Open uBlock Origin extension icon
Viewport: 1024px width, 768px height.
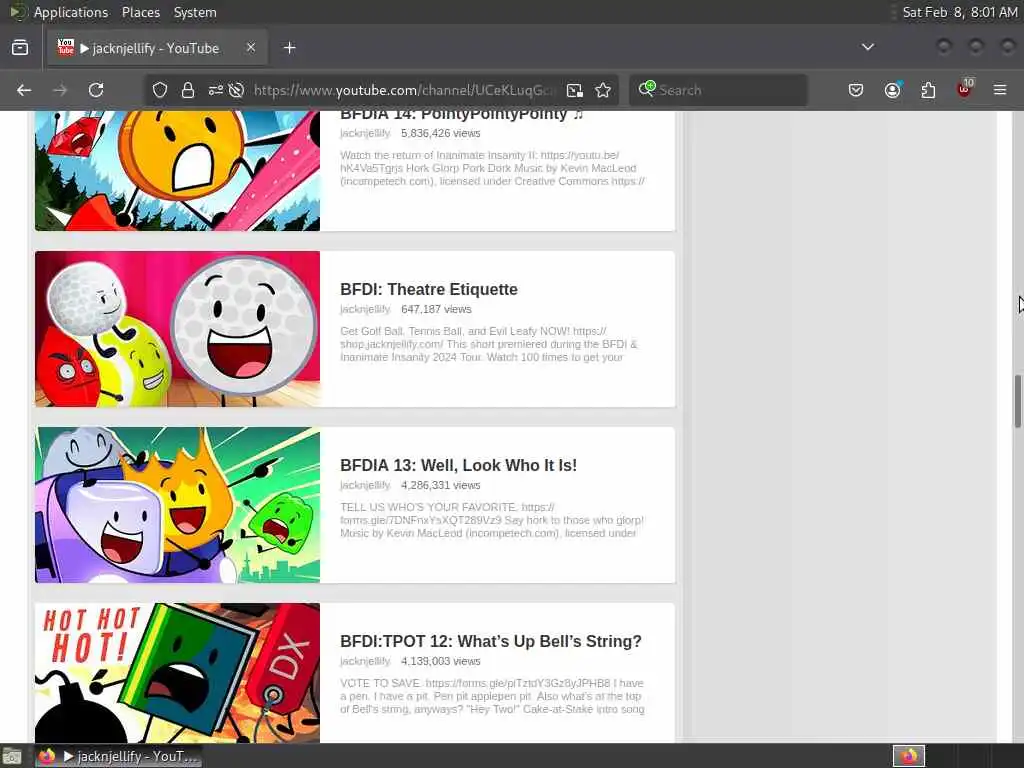pyautogui.click(x=965, y=89)
